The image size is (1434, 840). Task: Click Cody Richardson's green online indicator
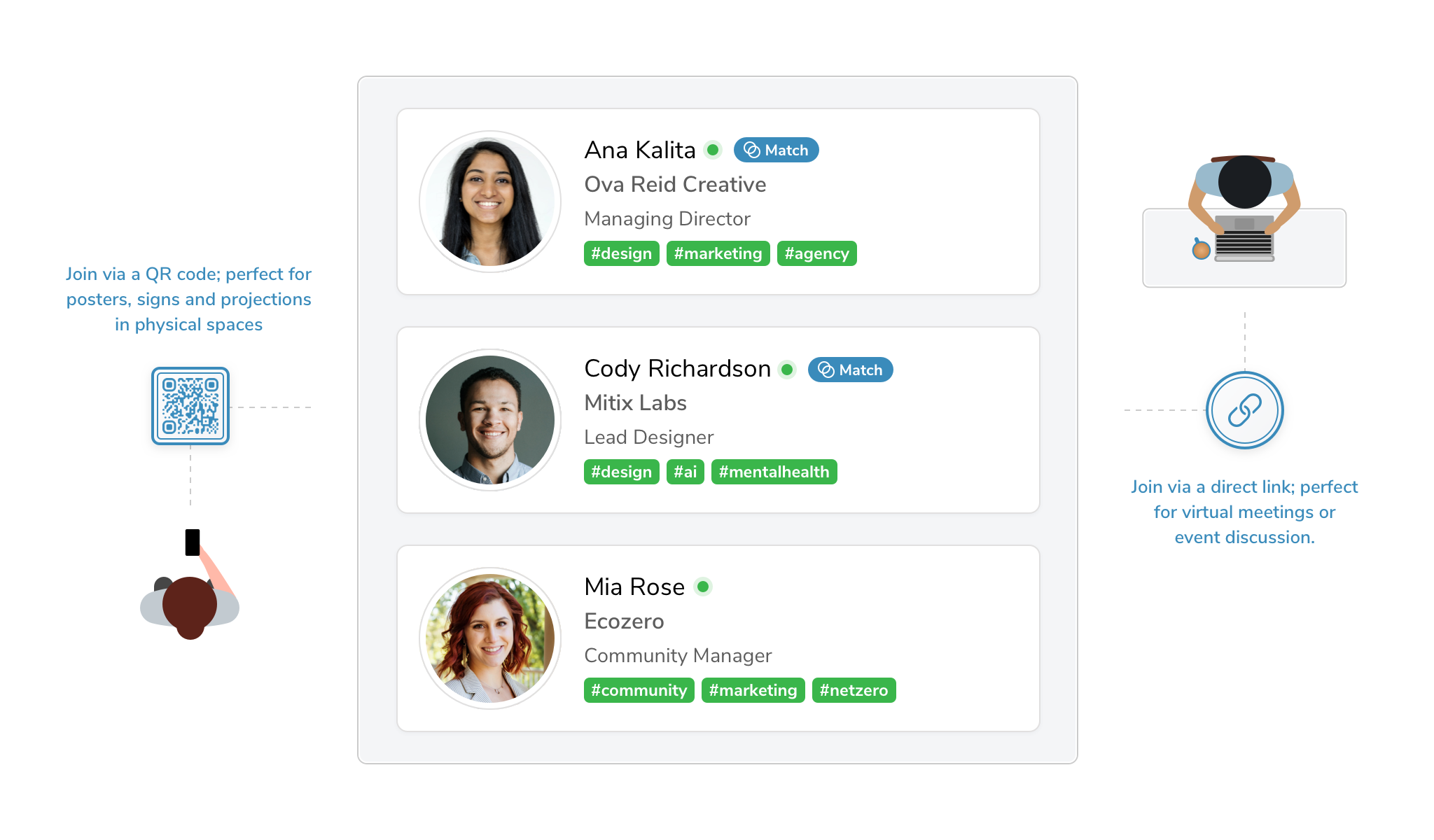[787, 370]
